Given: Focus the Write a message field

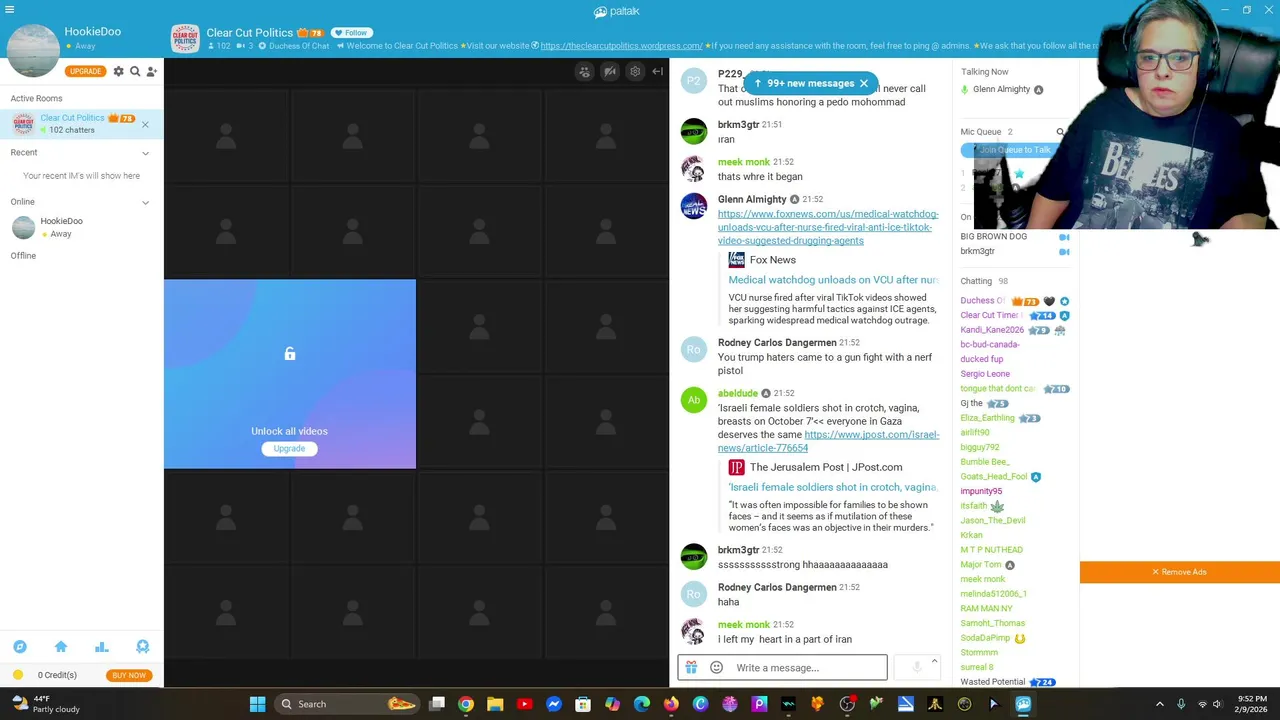Looking at the screenshot, I should (x=808, y=668).
